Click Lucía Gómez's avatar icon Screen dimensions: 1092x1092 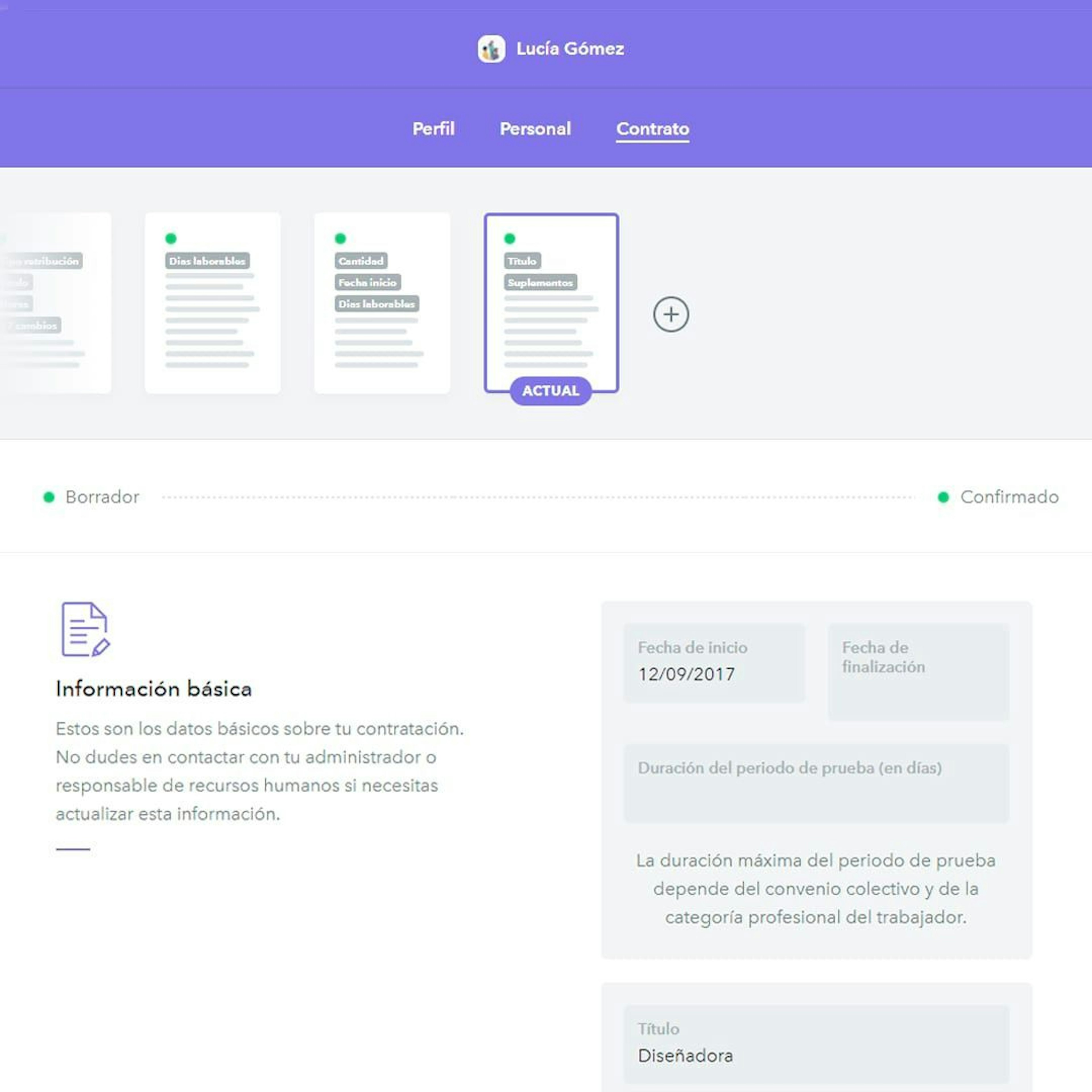click(x=491, y=49)
